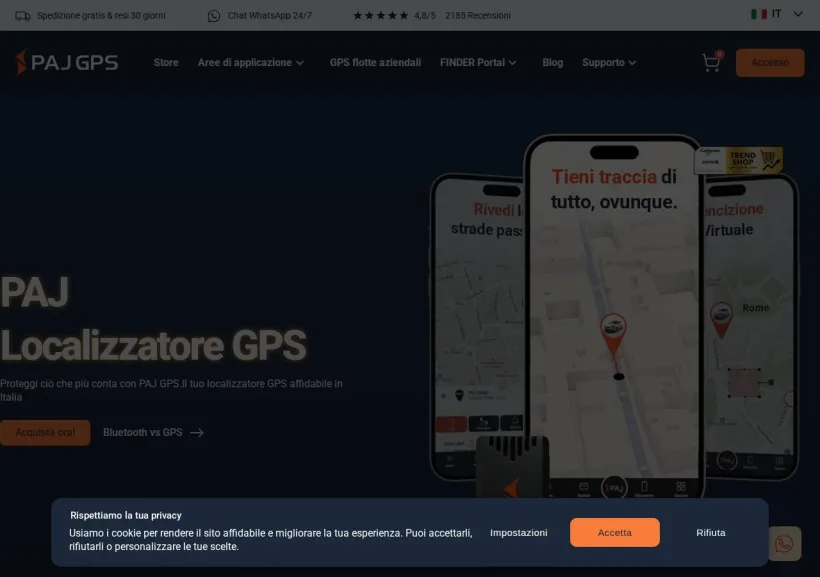Click the PAJ GPS logo

67,62
